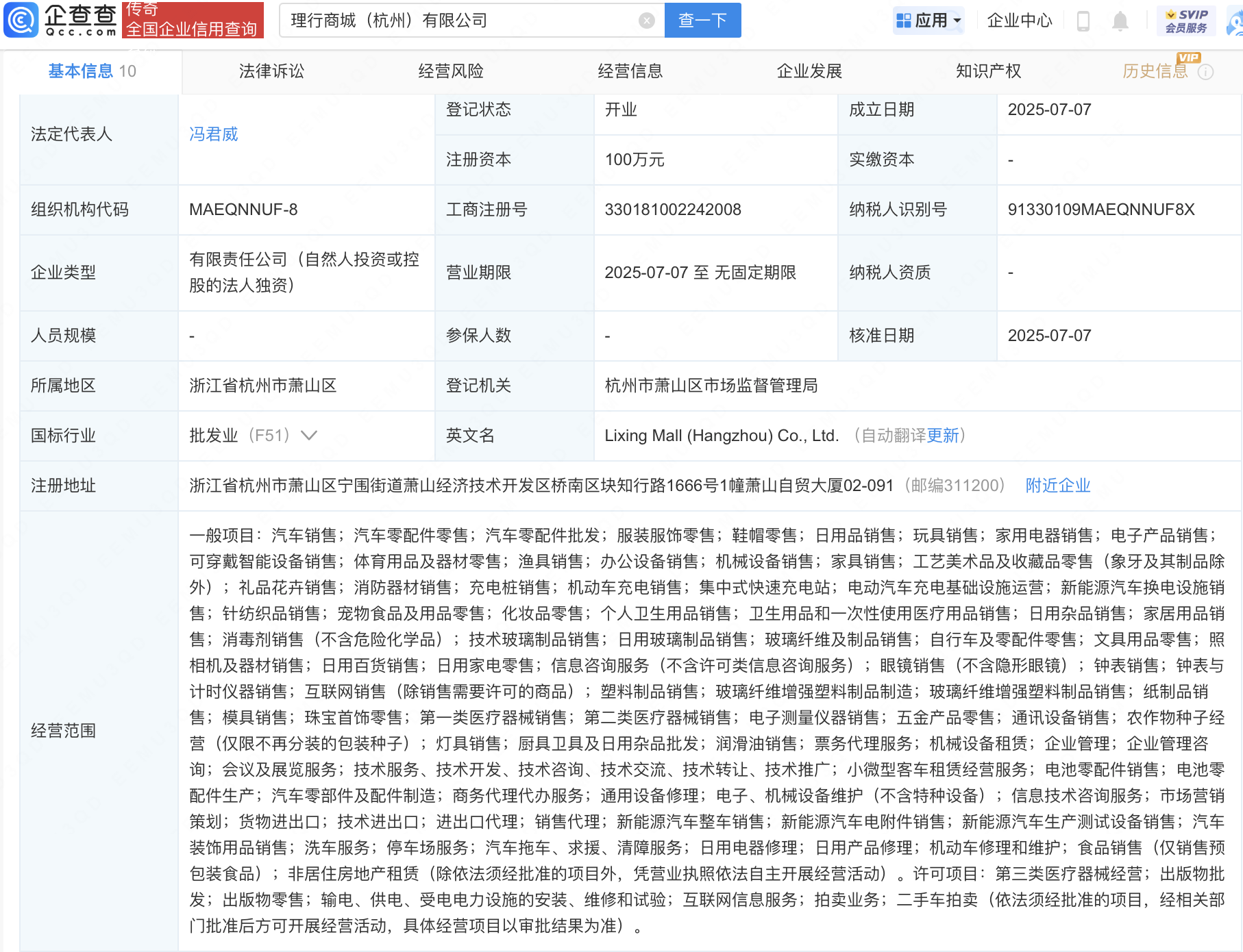Click the English name Lixing Mall (Hangzhou) Co., Ltd.
Screen dimensions: 1243x952
click(x=722, y=436)
